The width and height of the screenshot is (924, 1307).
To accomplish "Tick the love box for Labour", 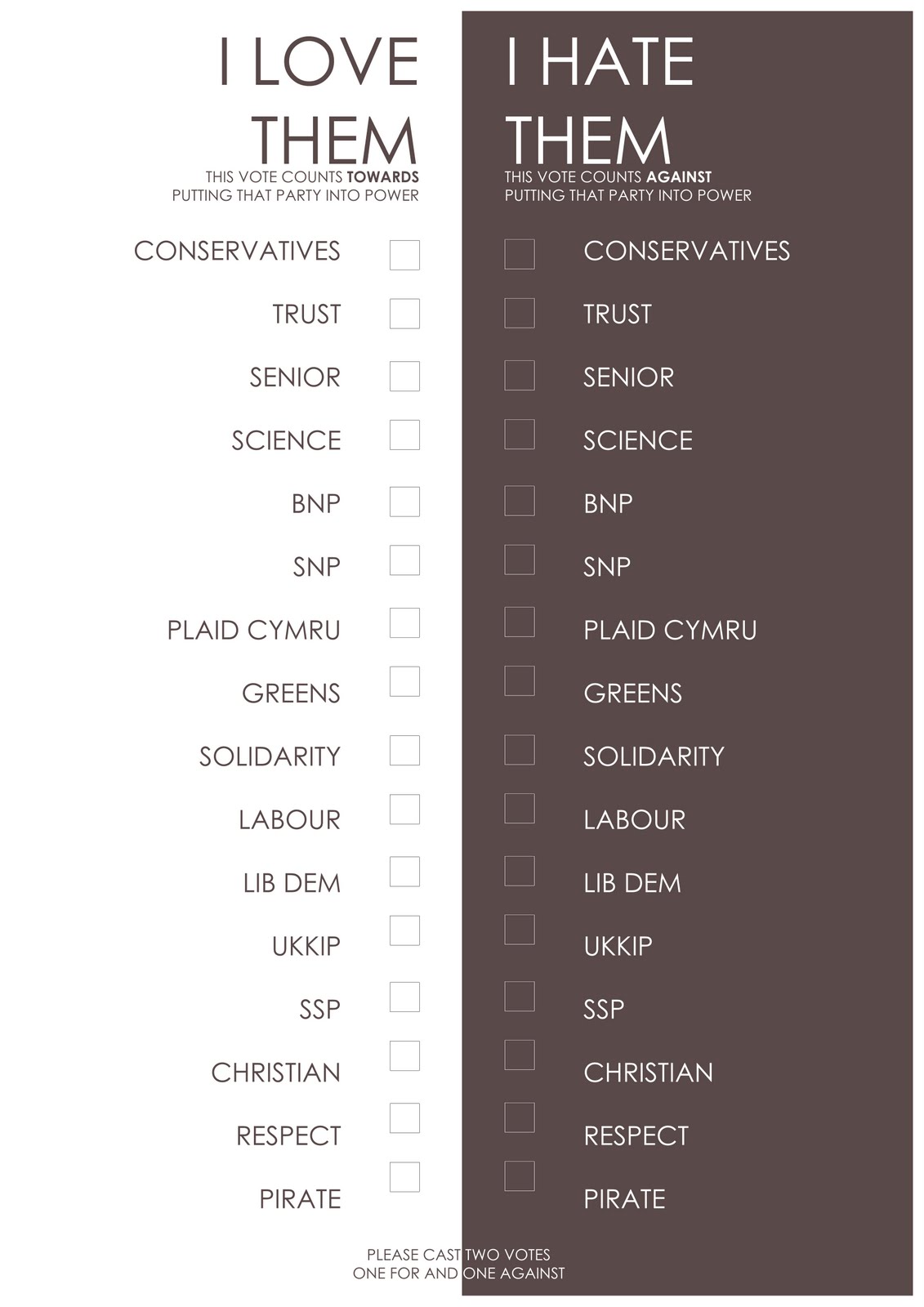I will (404, 810).
